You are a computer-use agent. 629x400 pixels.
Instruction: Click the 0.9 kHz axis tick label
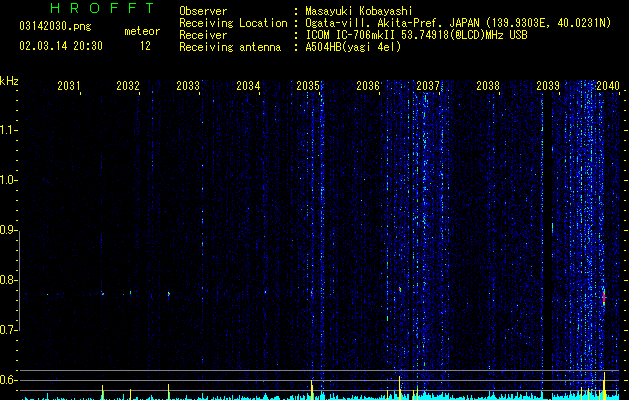pos(8,230)
